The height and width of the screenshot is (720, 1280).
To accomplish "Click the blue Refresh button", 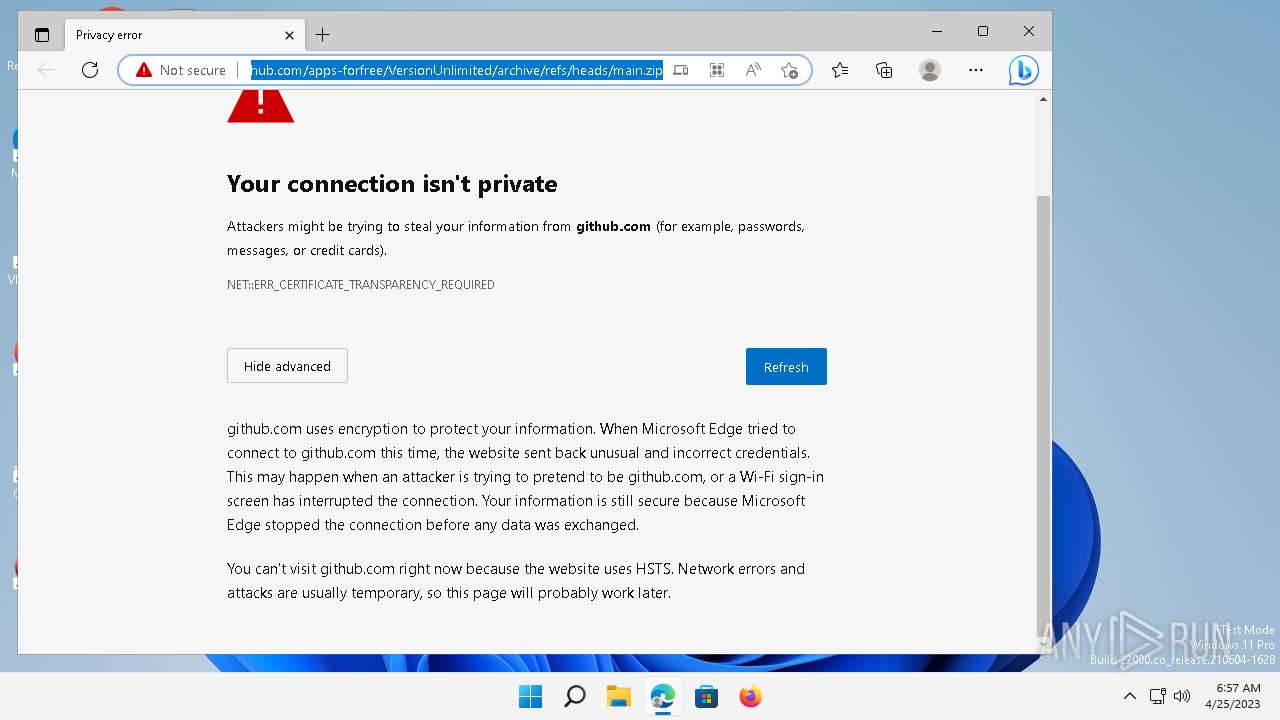I will click(786, 367).
